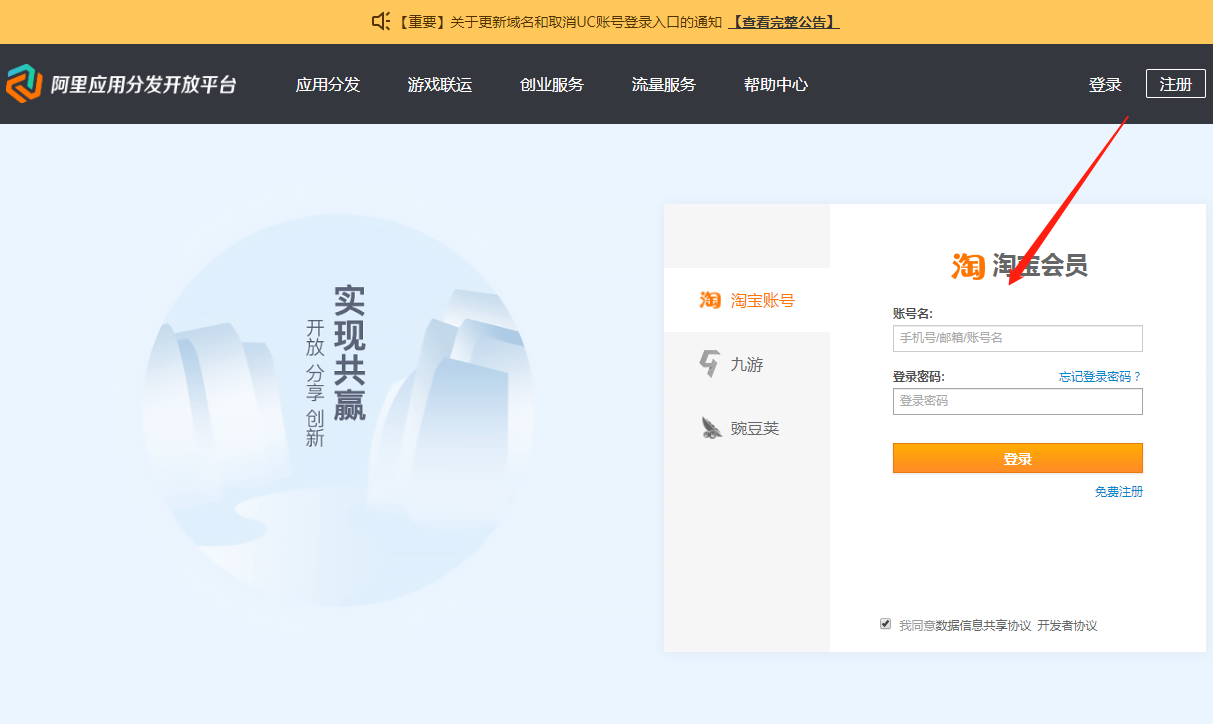The width and height of the screenshot is (1213, 724).
Task: Focus the 登录密码 input field
Action: [1017, 401]
